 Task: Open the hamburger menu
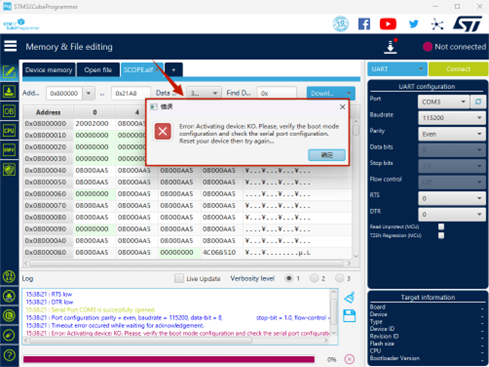(10, 46)
